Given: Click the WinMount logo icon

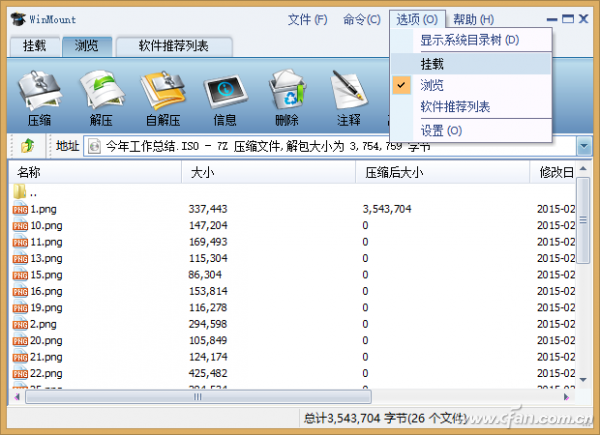Looking at the screenshot, I should (18, 19).
